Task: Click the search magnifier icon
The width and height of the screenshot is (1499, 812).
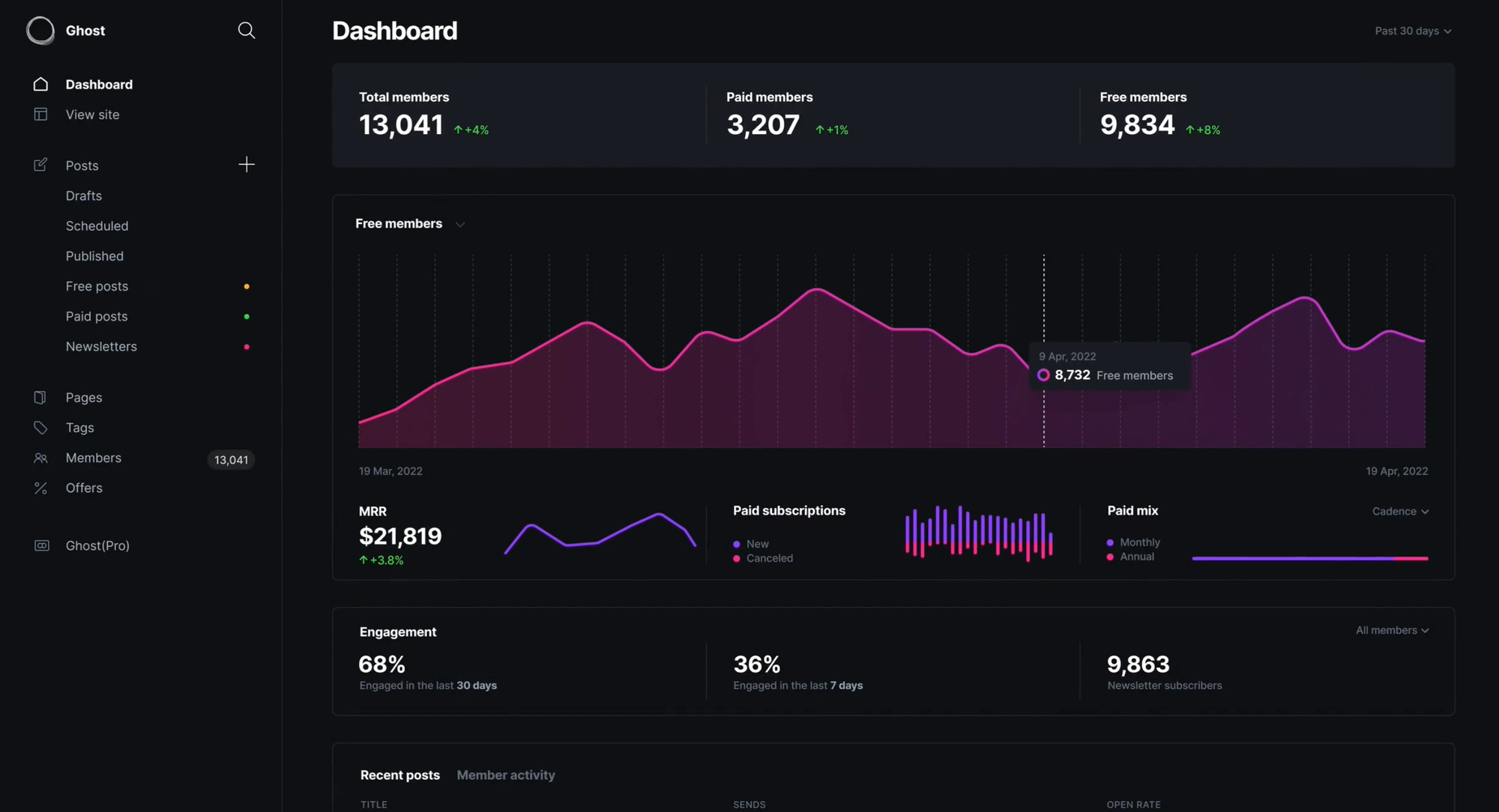Action: [246, 30]
